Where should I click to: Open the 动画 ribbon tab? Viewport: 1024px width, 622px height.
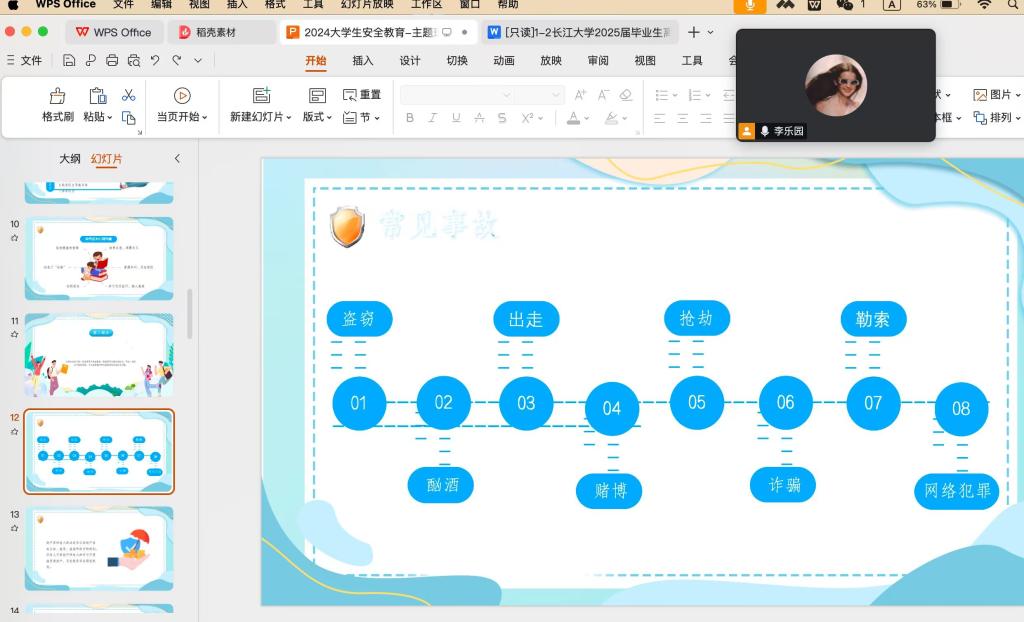tap(504, 60)
